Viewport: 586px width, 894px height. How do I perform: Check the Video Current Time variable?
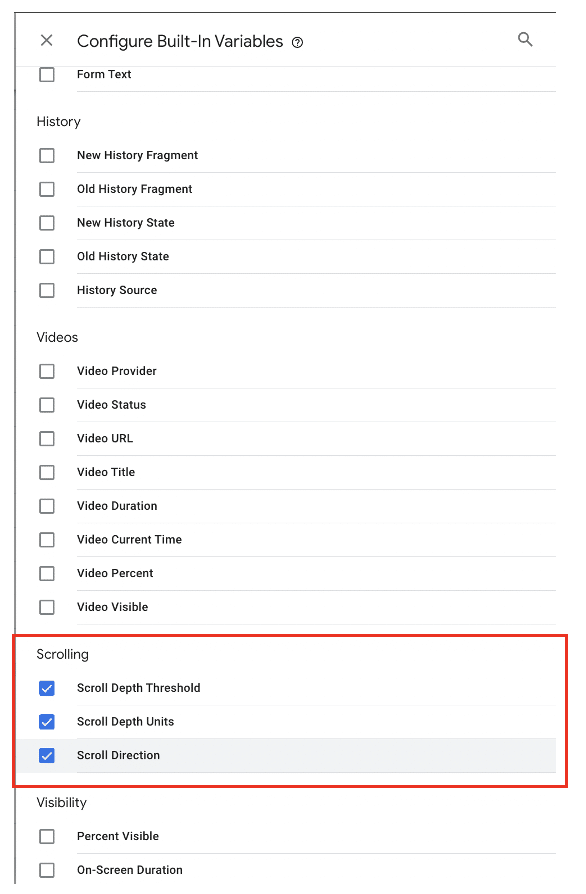tap(46, 539)
